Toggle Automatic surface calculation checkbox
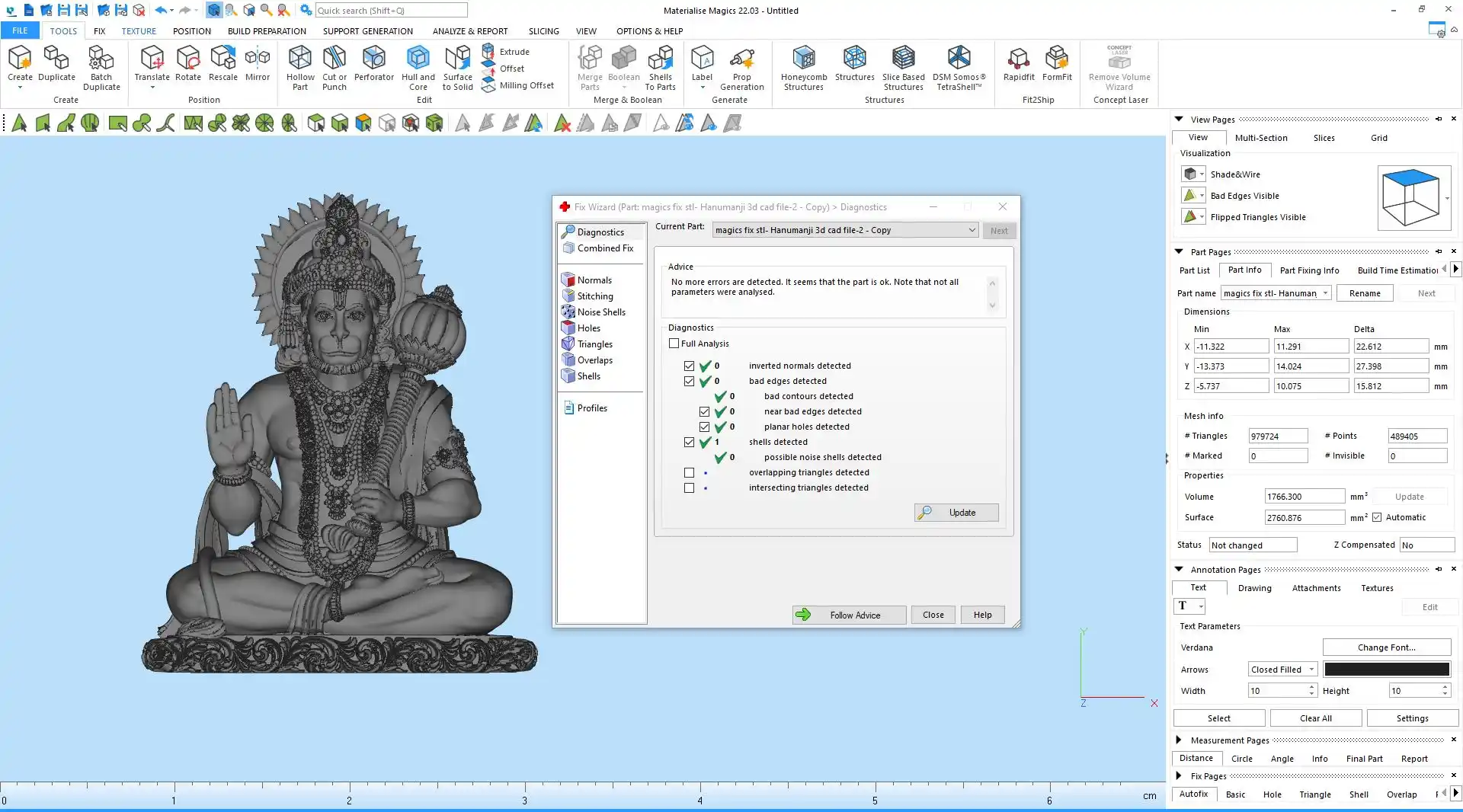This screenshot has height=812, width=1463. point(1377,518)
